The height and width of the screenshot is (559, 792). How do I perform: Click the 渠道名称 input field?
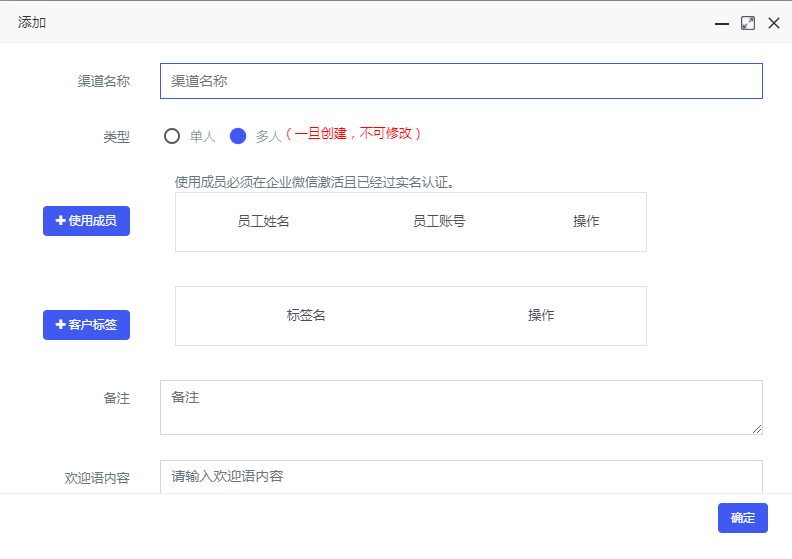(461, 81)
